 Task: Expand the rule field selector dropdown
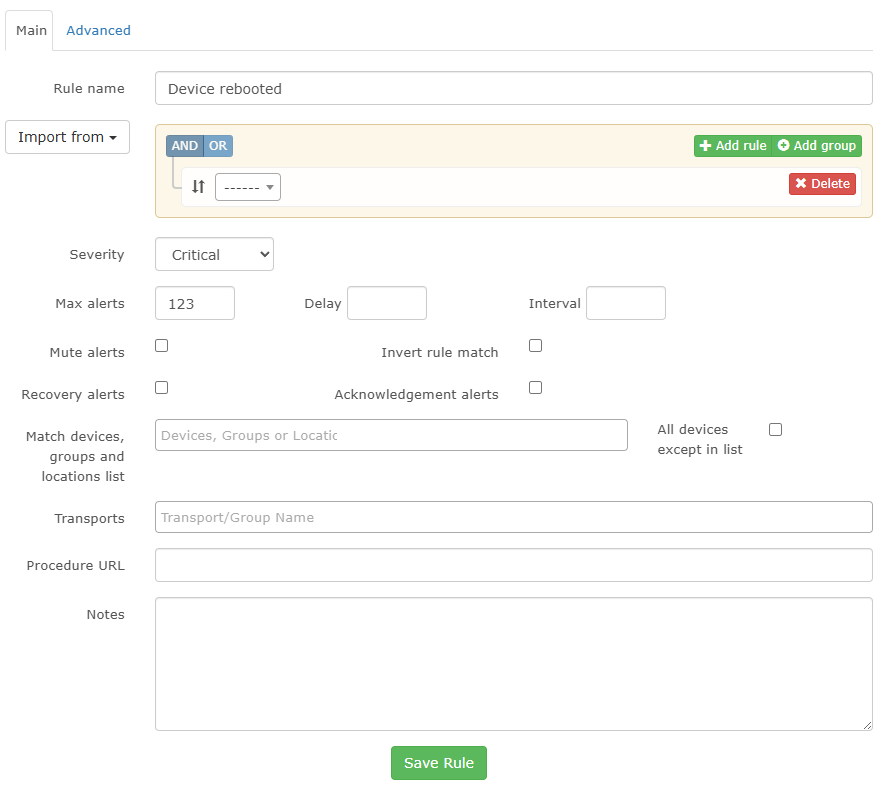[x=248, y=188]
